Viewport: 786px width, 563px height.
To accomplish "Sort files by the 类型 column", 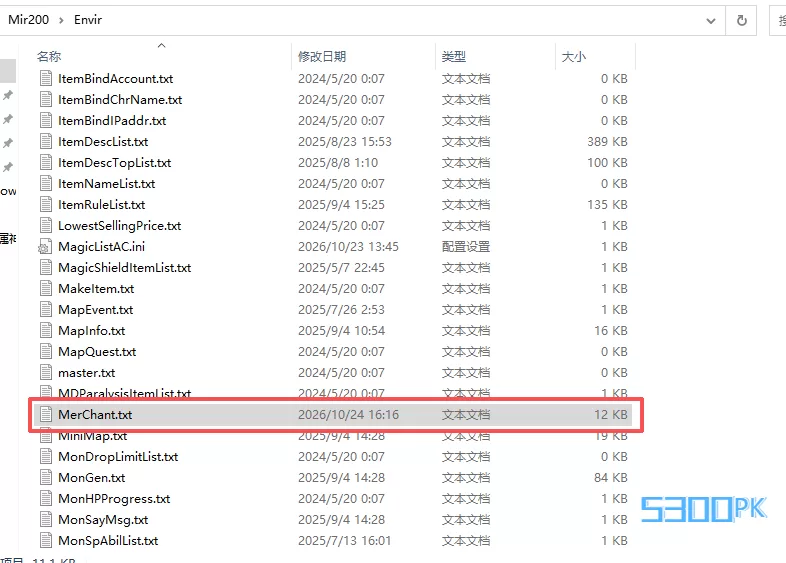I will click(454, 57).
